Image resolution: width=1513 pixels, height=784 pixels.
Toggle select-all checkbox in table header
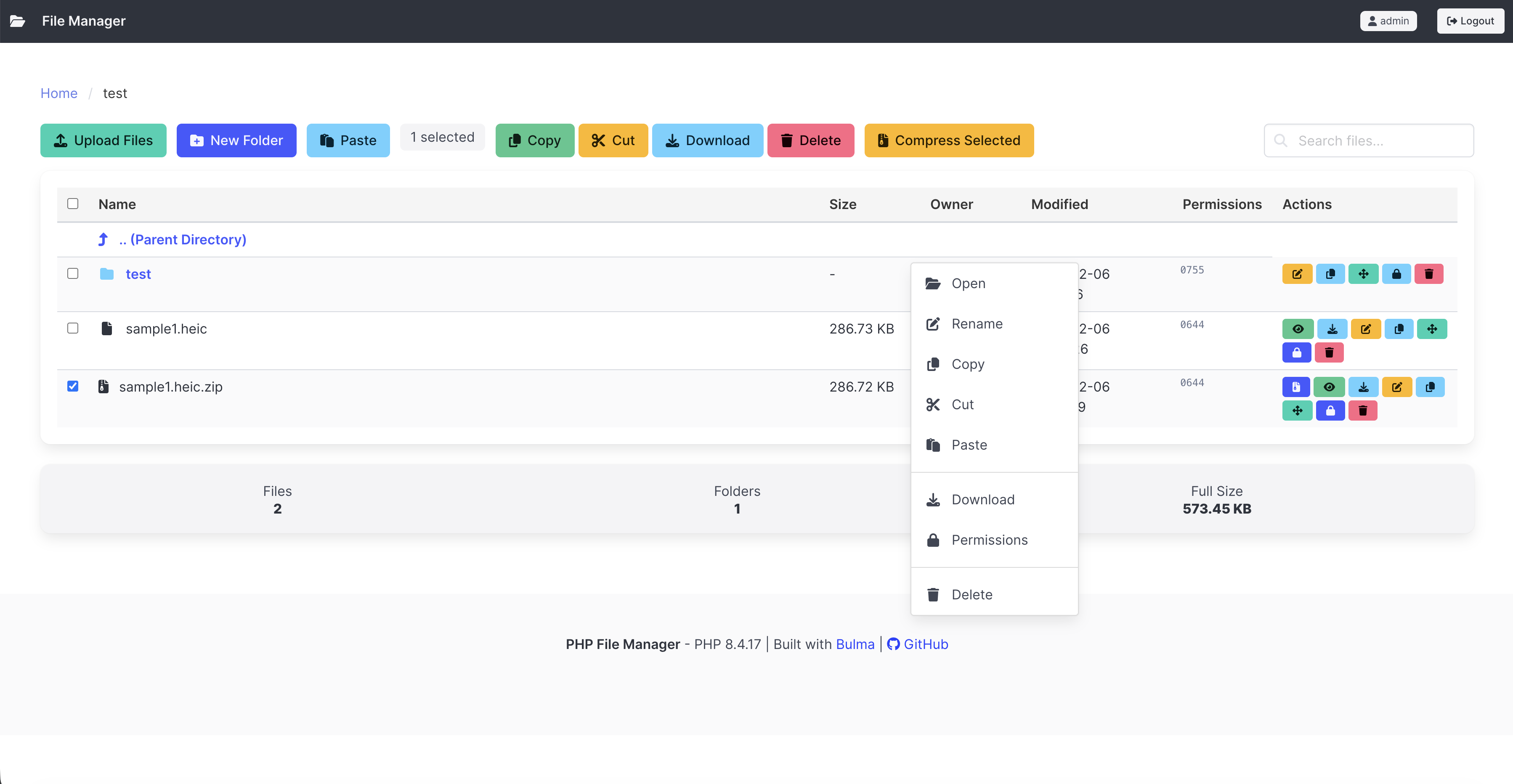tap(73, 204)
